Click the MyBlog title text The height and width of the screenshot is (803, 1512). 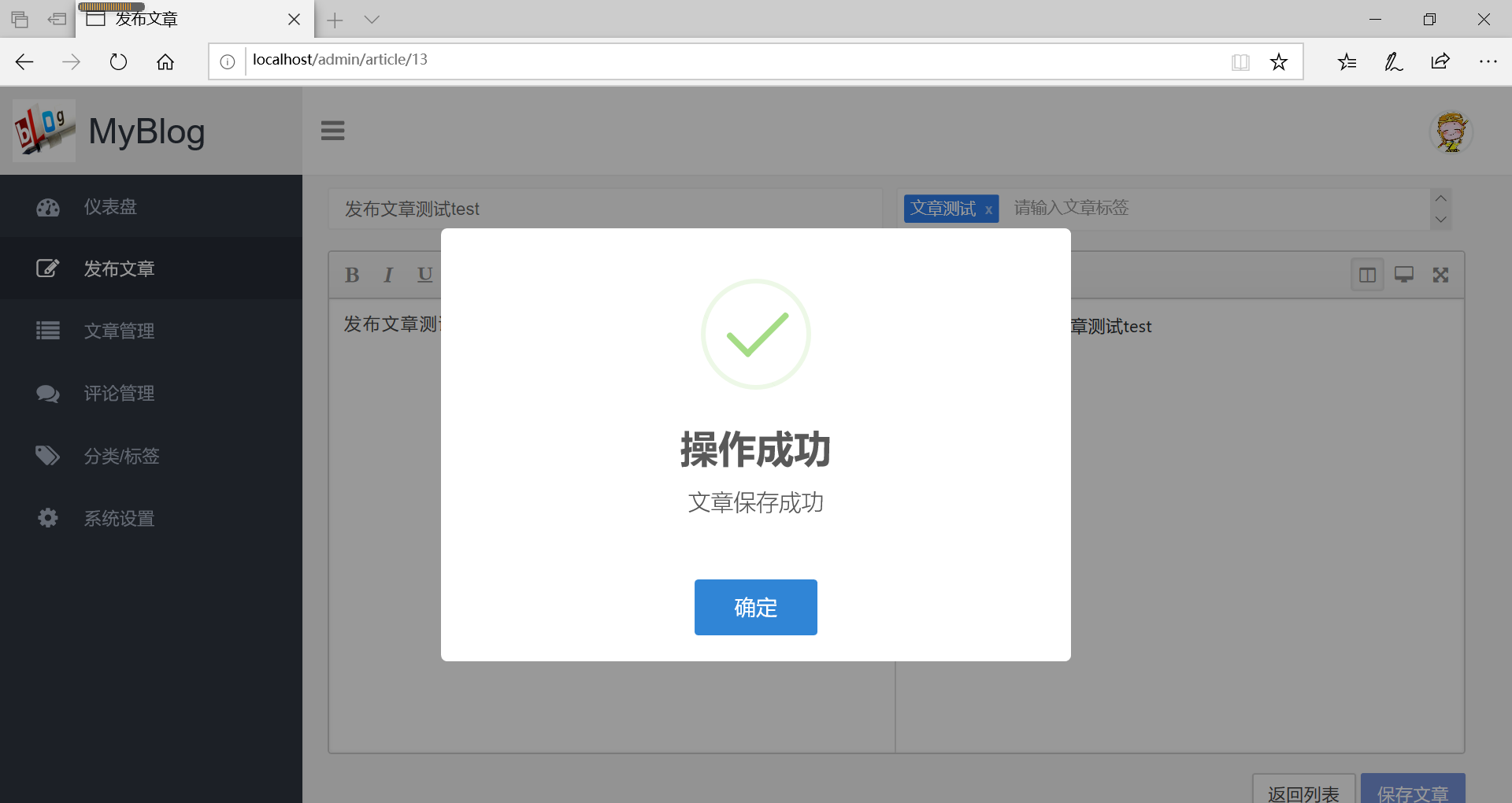point(146,131)
